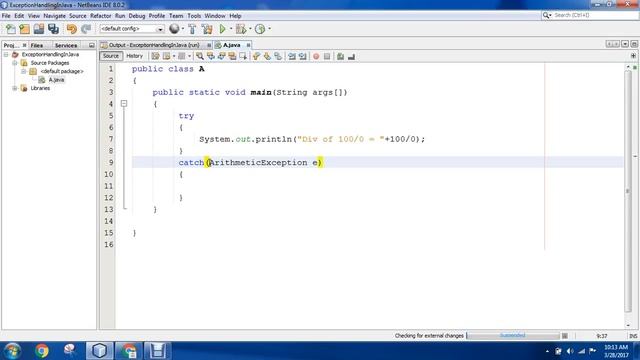This screenshot has width=640, height=360.
Task: Click the Uncomment icon in the editor toolbar
Action: (351, 56)
